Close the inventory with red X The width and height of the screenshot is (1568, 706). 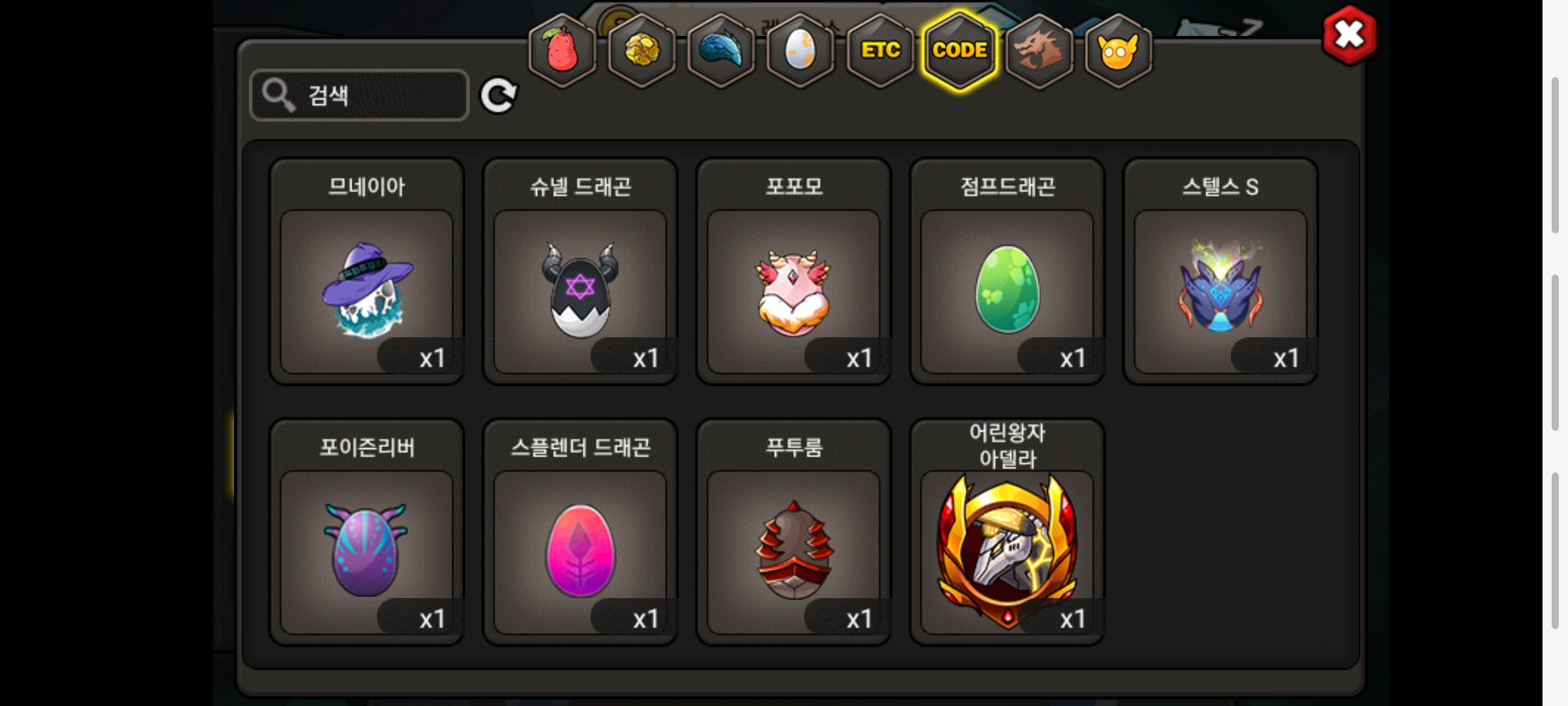click(1349, 35)
